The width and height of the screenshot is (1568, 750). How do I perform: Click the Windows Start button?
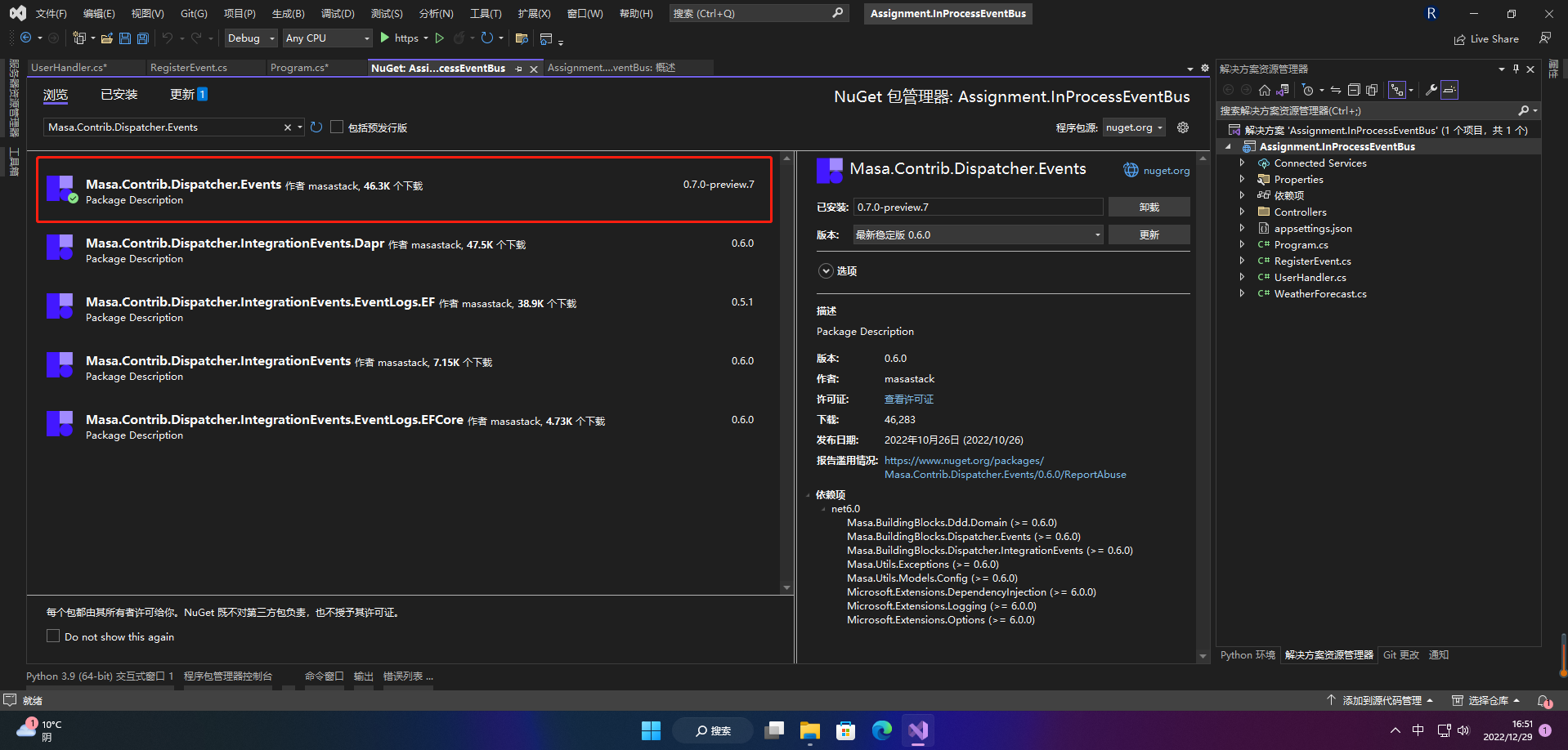pos(651,730)
